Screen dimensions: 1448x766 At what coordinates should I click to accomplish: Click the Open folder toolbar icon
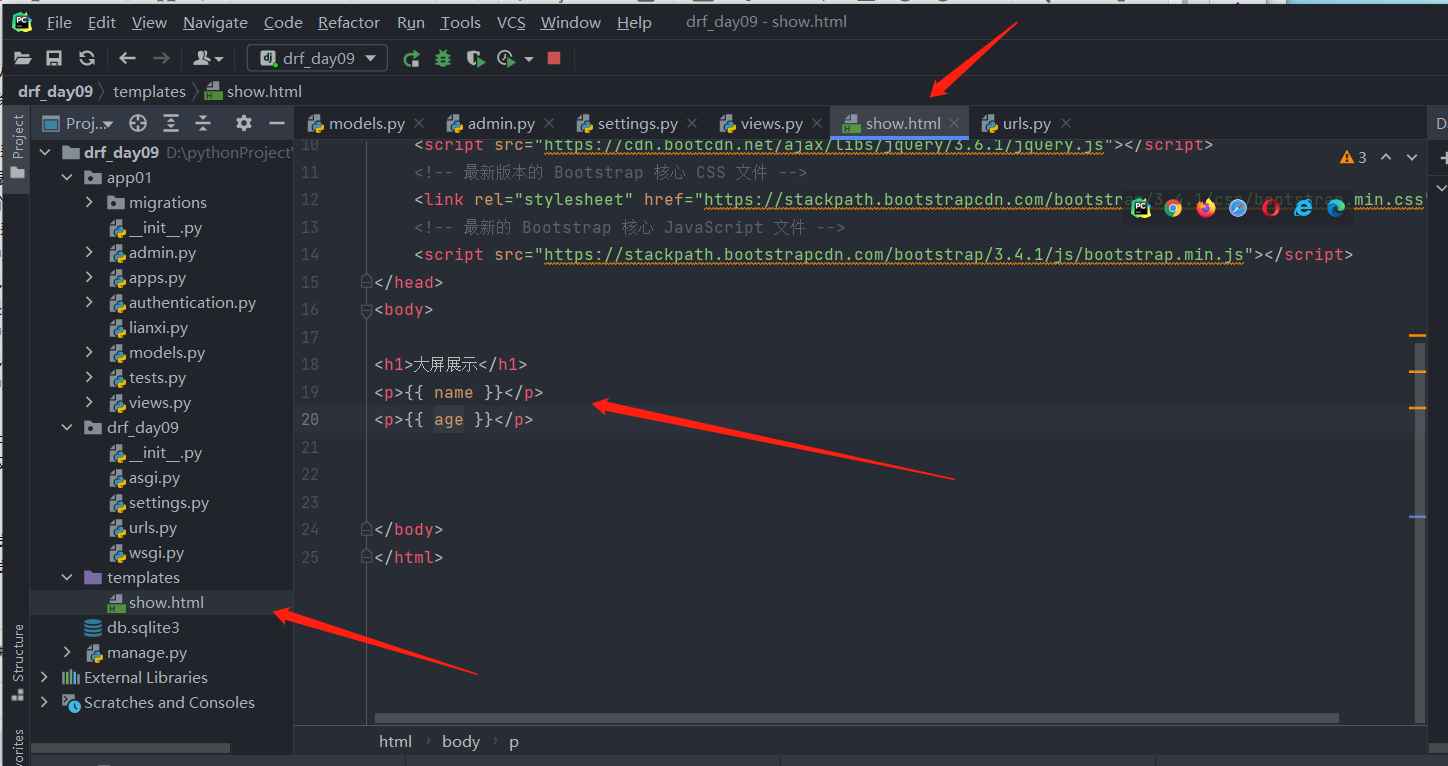22,59
